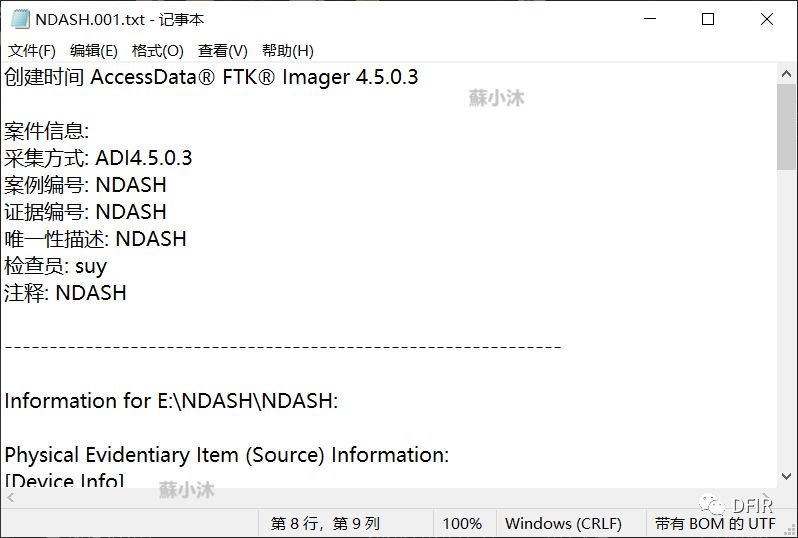
Task: Open the 文件(F) menu
Action: click(32, 51)
